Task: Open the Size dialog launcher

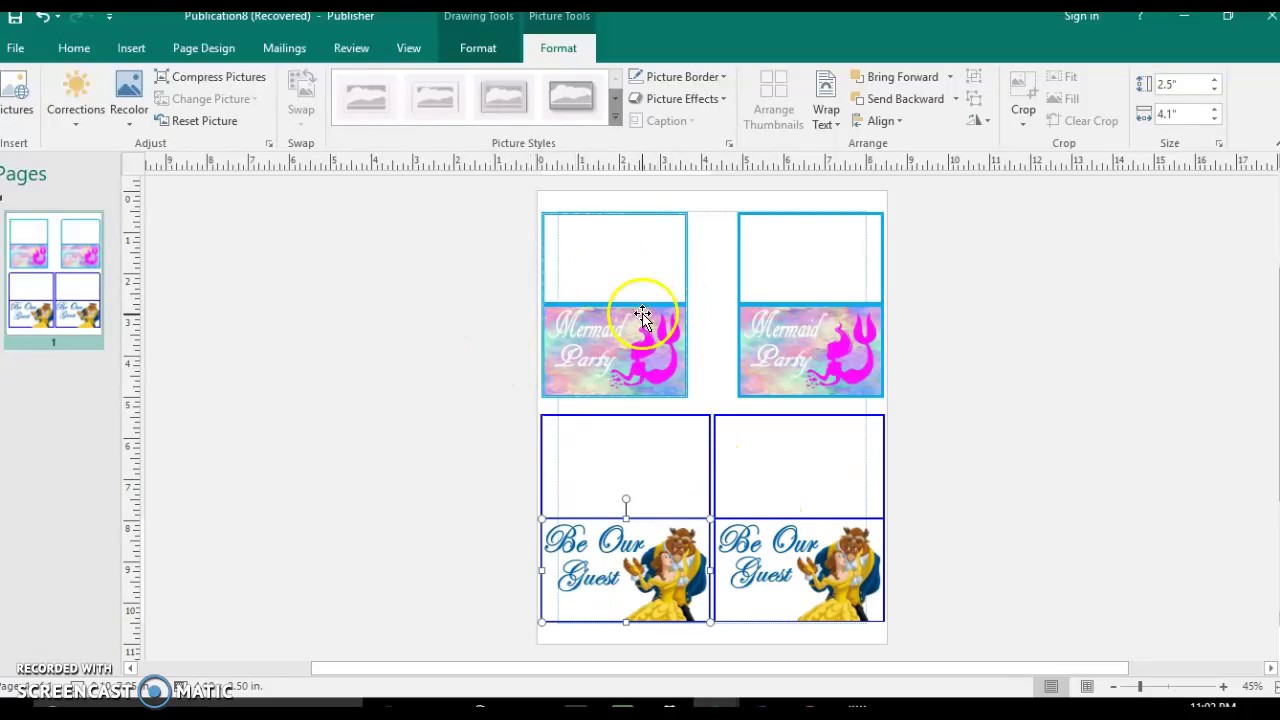Action: coord(1219,144)
